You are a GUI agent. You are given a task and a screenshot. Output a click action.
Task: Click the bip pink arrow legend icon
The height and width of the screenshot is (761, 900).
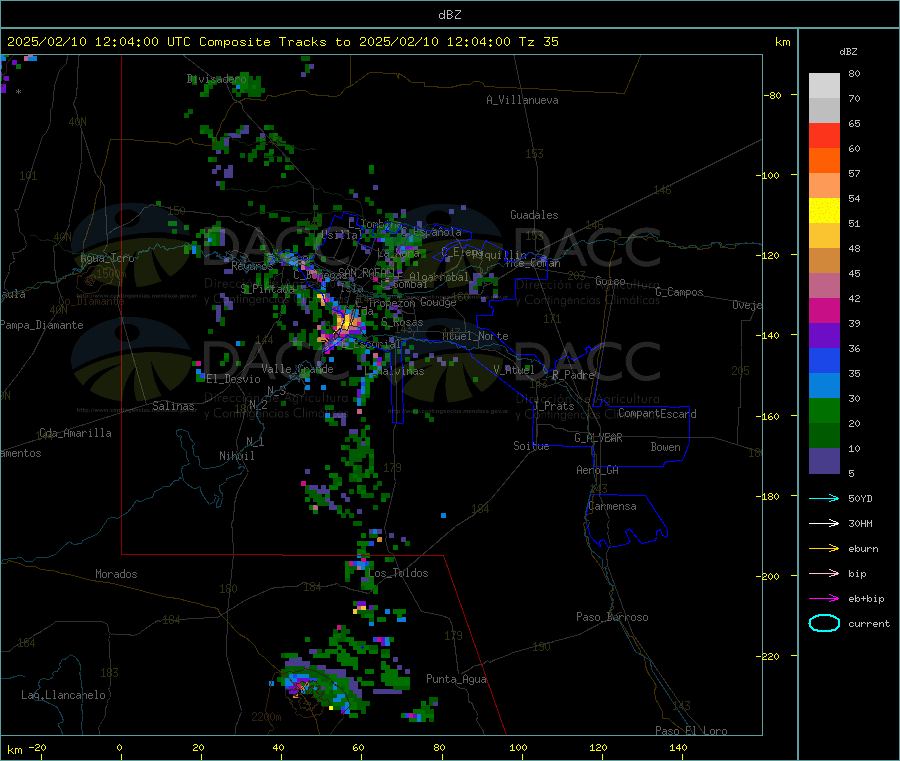(x=824, y=573)
